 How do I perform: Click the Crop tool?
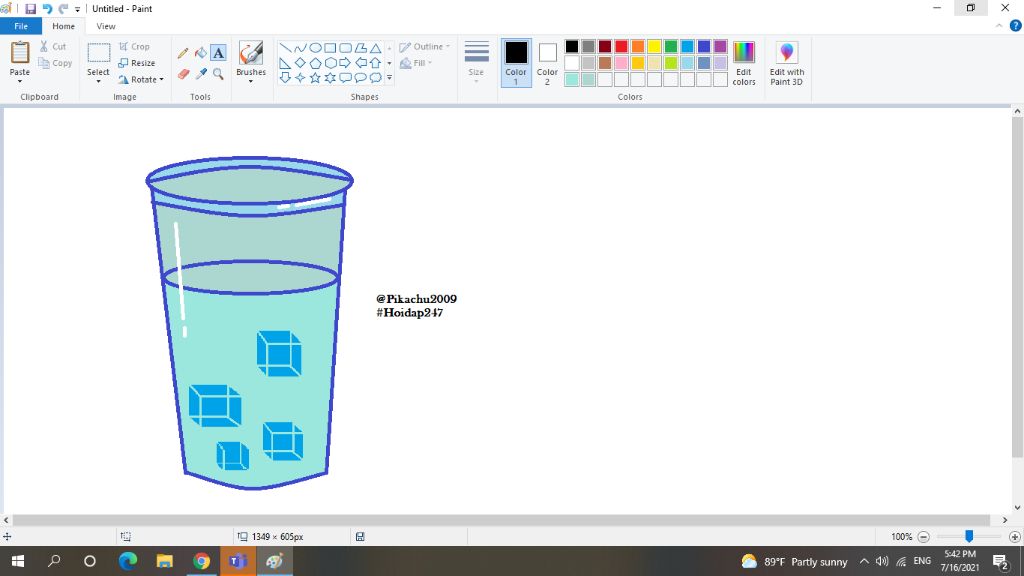pyautogui.click(x=135, y=46)
